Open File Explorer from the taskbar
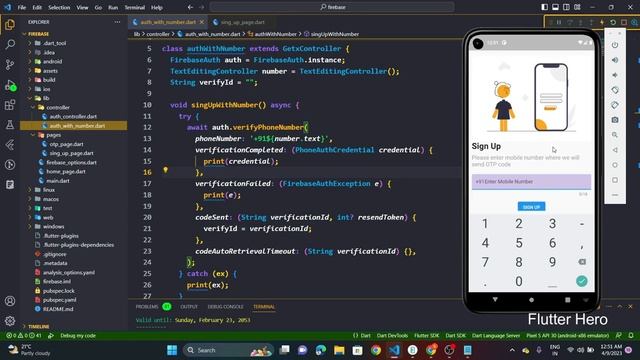 [339, 350]
